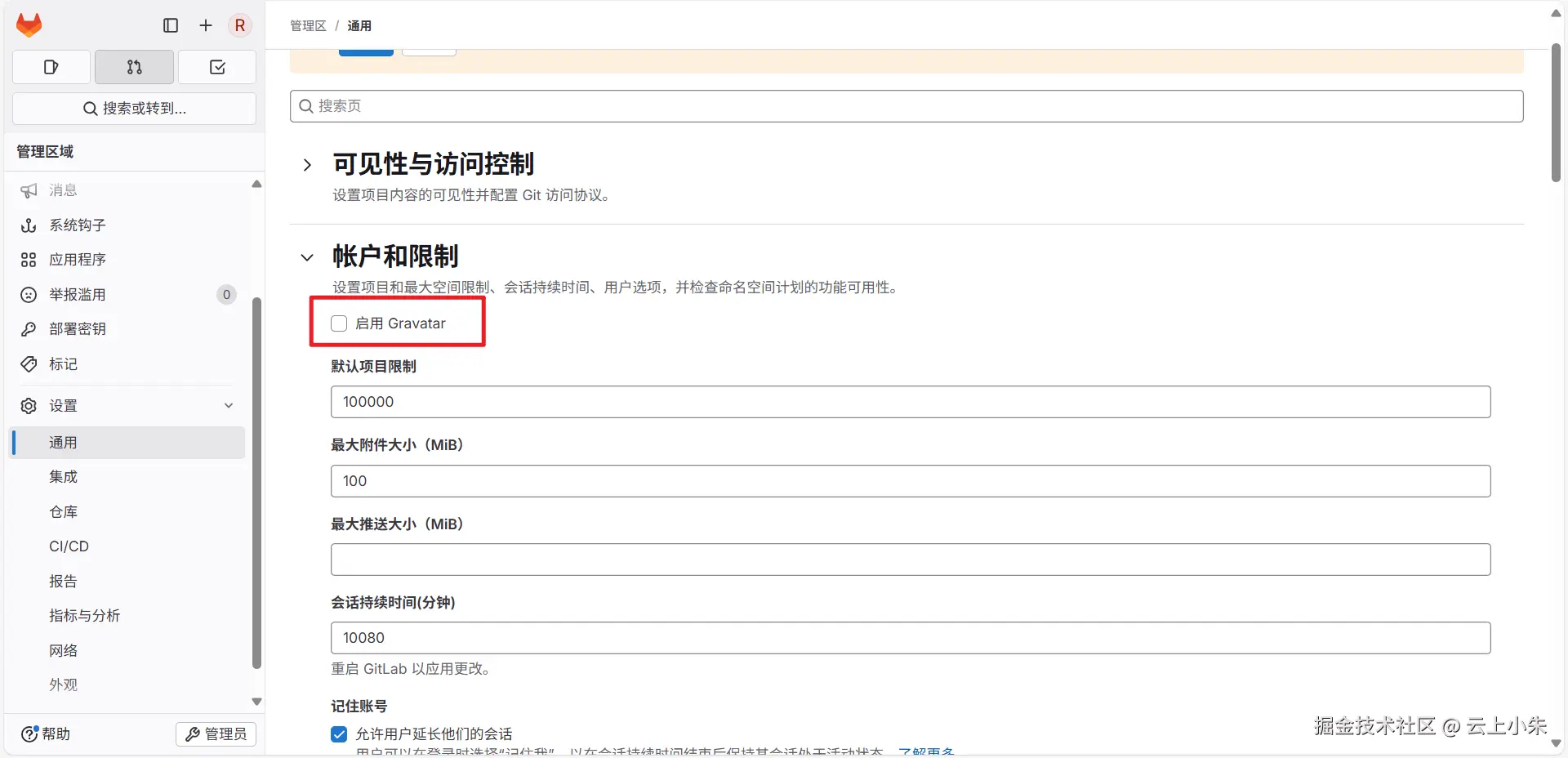Click the anchor icon beside 系统钩子
The width and height of the screenshot is (1568, 758).
tap(29, 225)
